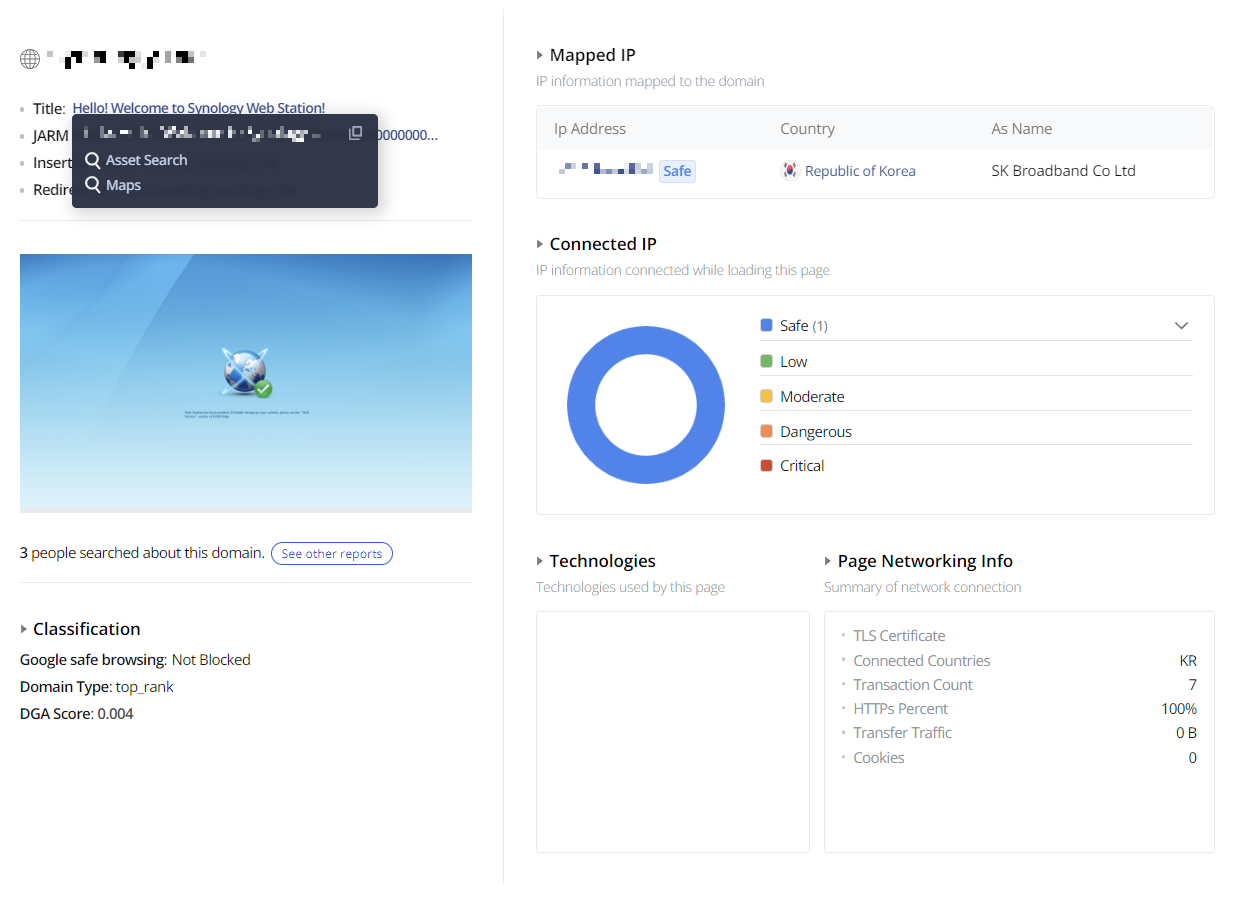
Task: Collapse the Technologies section triangle
Action: coord(540,561)
